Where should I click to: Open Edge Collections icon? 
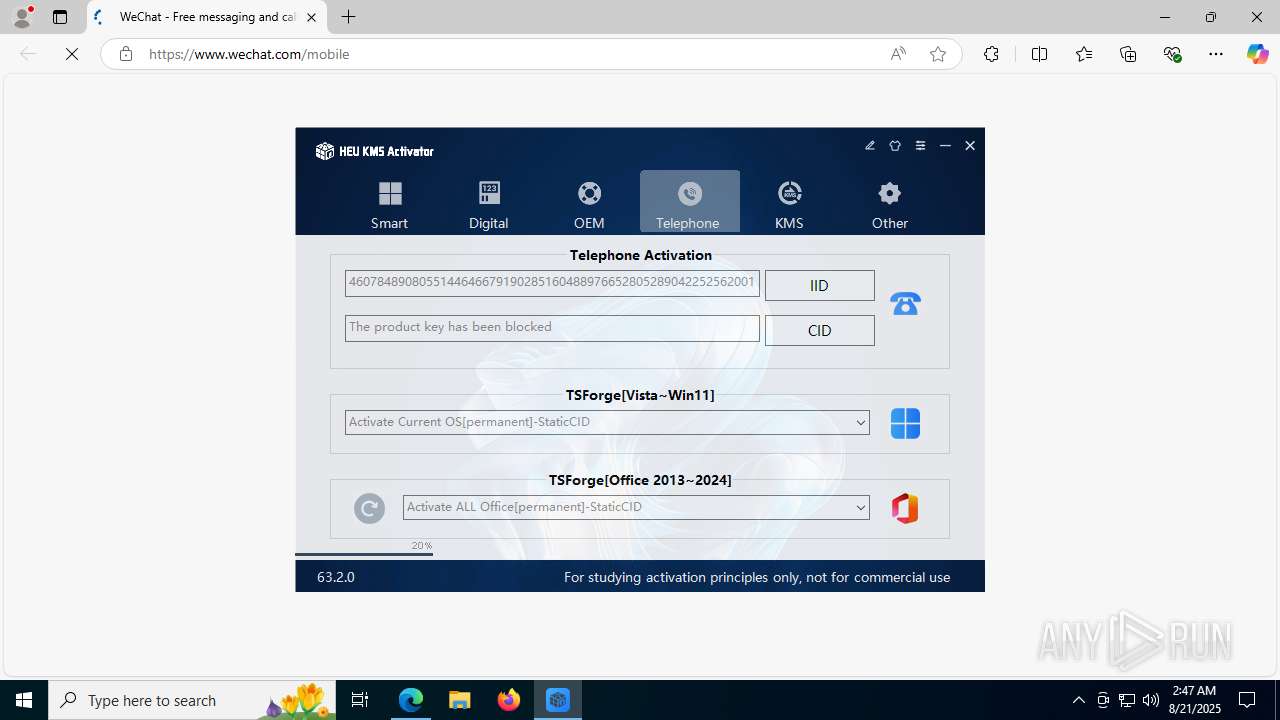1128,54
